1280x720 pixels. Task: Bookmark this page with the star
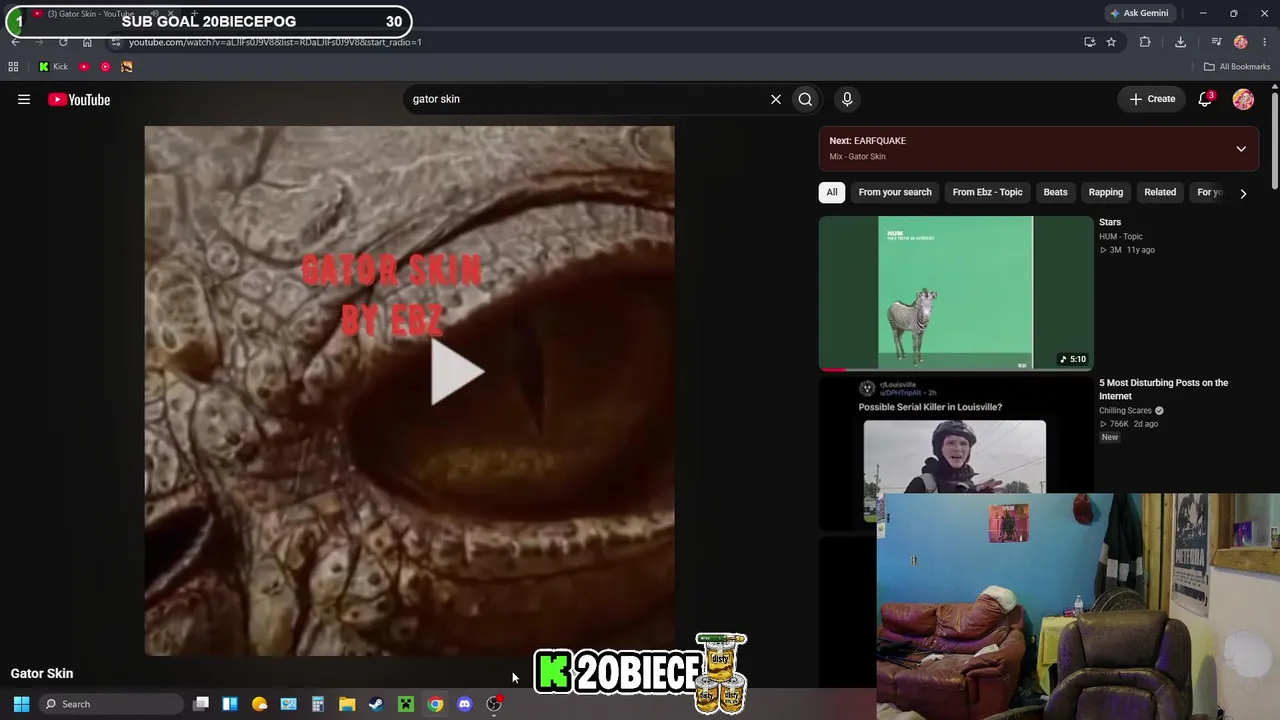tap(1111, 42)
